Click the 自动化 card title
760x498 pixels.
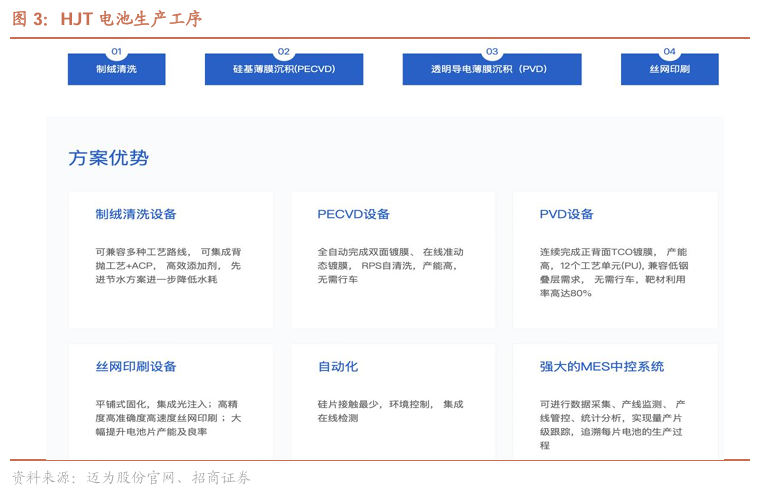[338, 367]
